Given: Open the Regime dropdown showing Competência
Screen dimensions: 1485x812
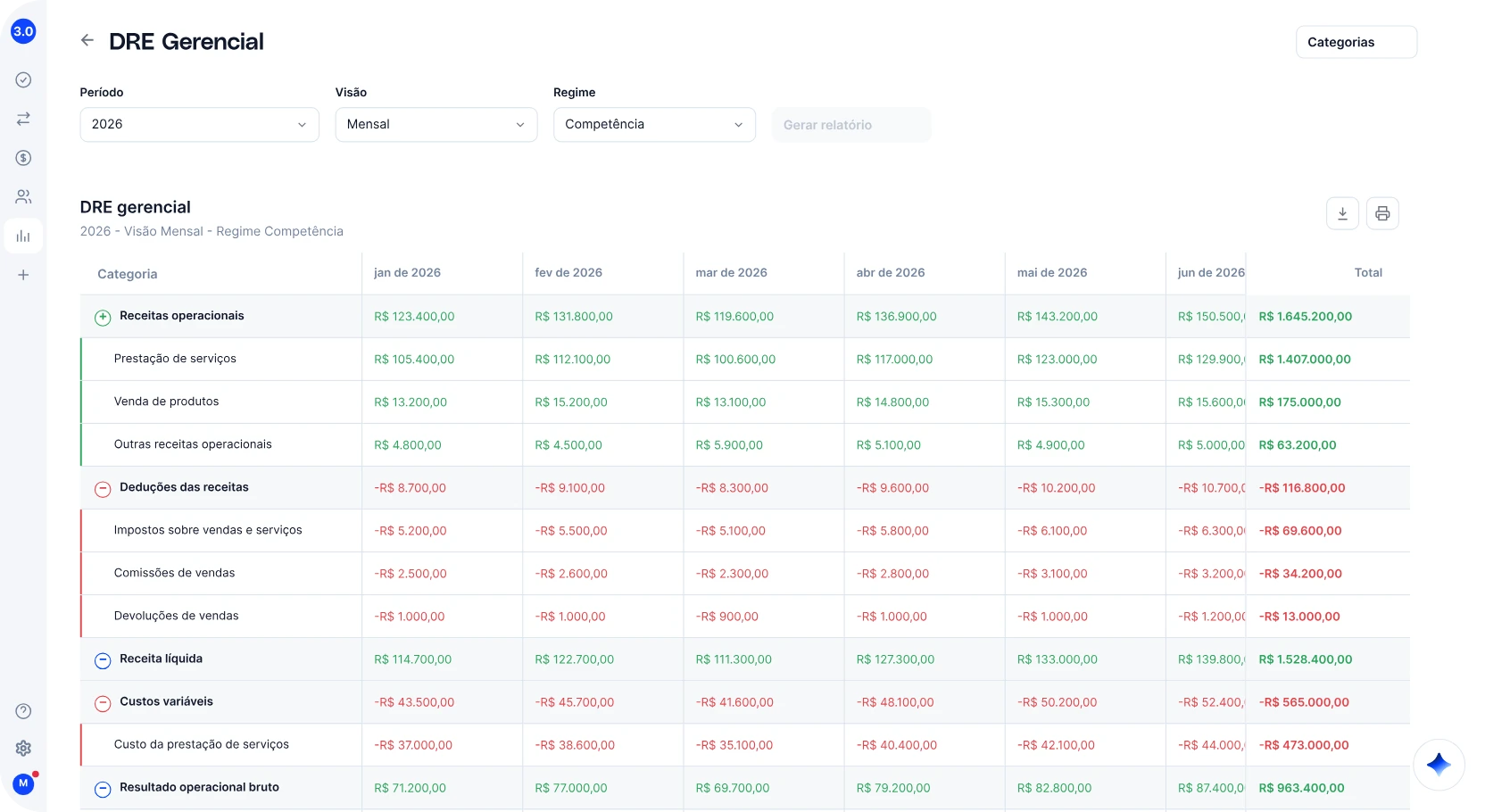Looking at the screenshot, I should click(654, 124).
